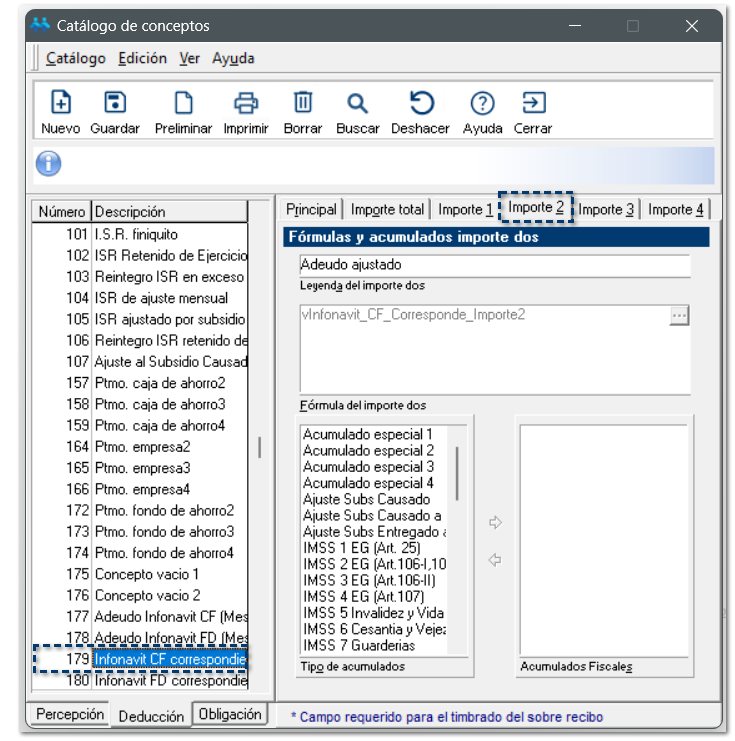Open the Ayuda help icon
The height and width of the screenshot is (741, 735).
click(x=482, y=104)
